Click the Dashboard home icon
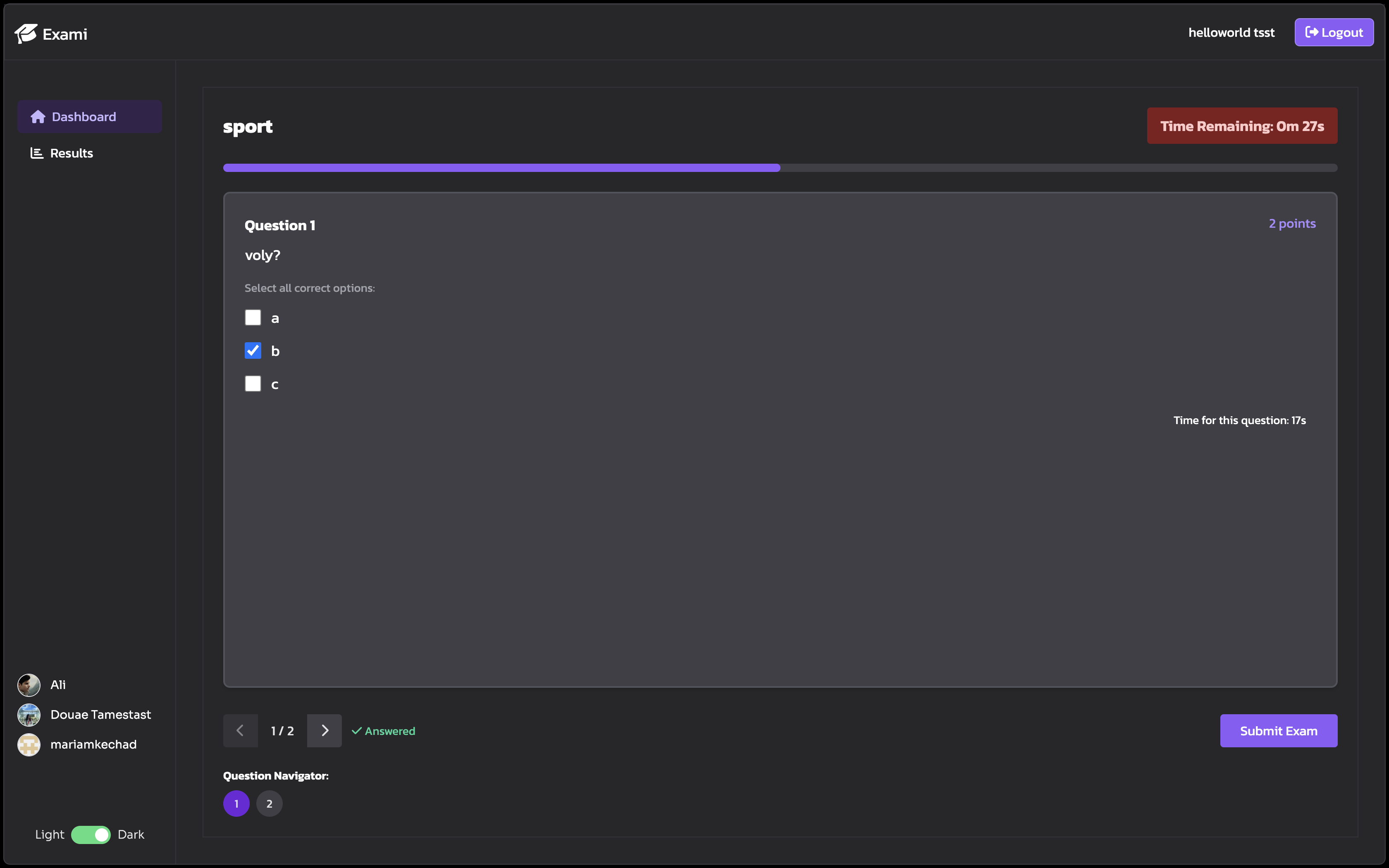The image size is (1389, 868). tap(38, 117)
